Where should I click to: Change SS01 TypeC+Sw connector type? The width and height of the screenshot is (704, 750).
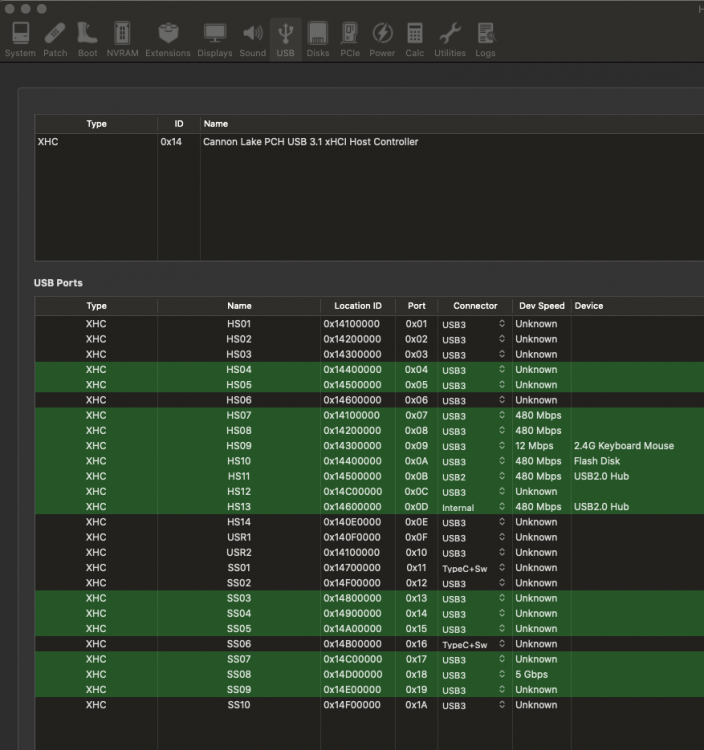[x=473, y=568]
